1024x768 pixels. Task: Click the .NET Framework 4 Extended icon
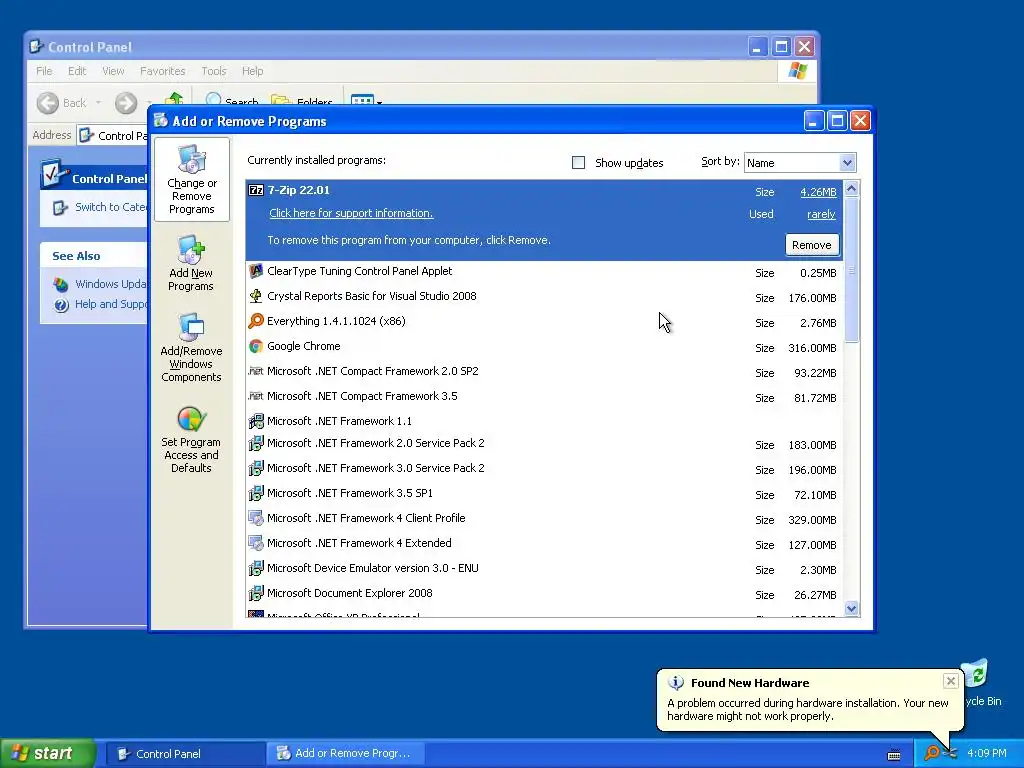256,543
